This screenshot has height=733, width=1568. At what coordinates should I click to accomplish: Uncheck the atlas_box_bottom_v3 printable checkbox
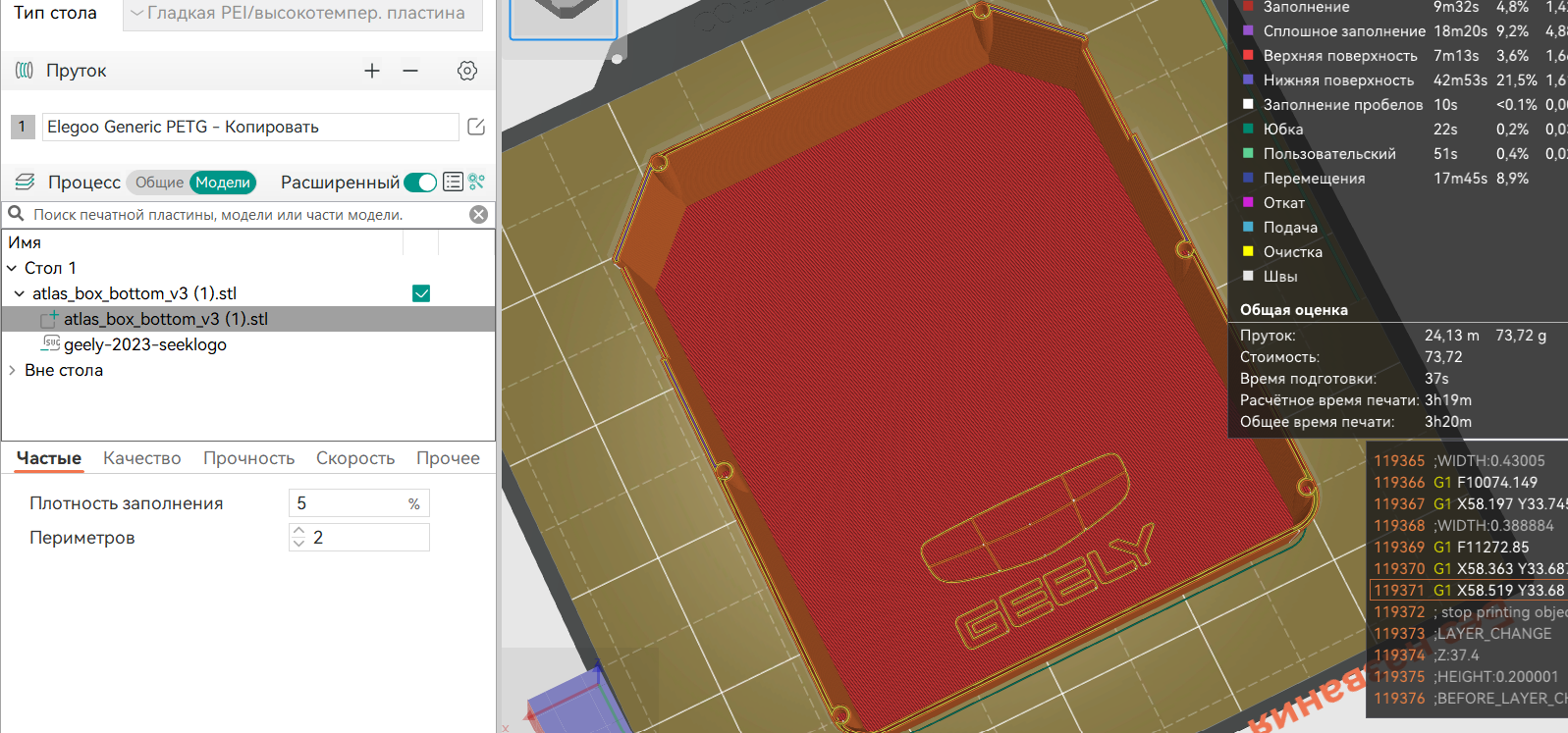(x=421, y=293)
